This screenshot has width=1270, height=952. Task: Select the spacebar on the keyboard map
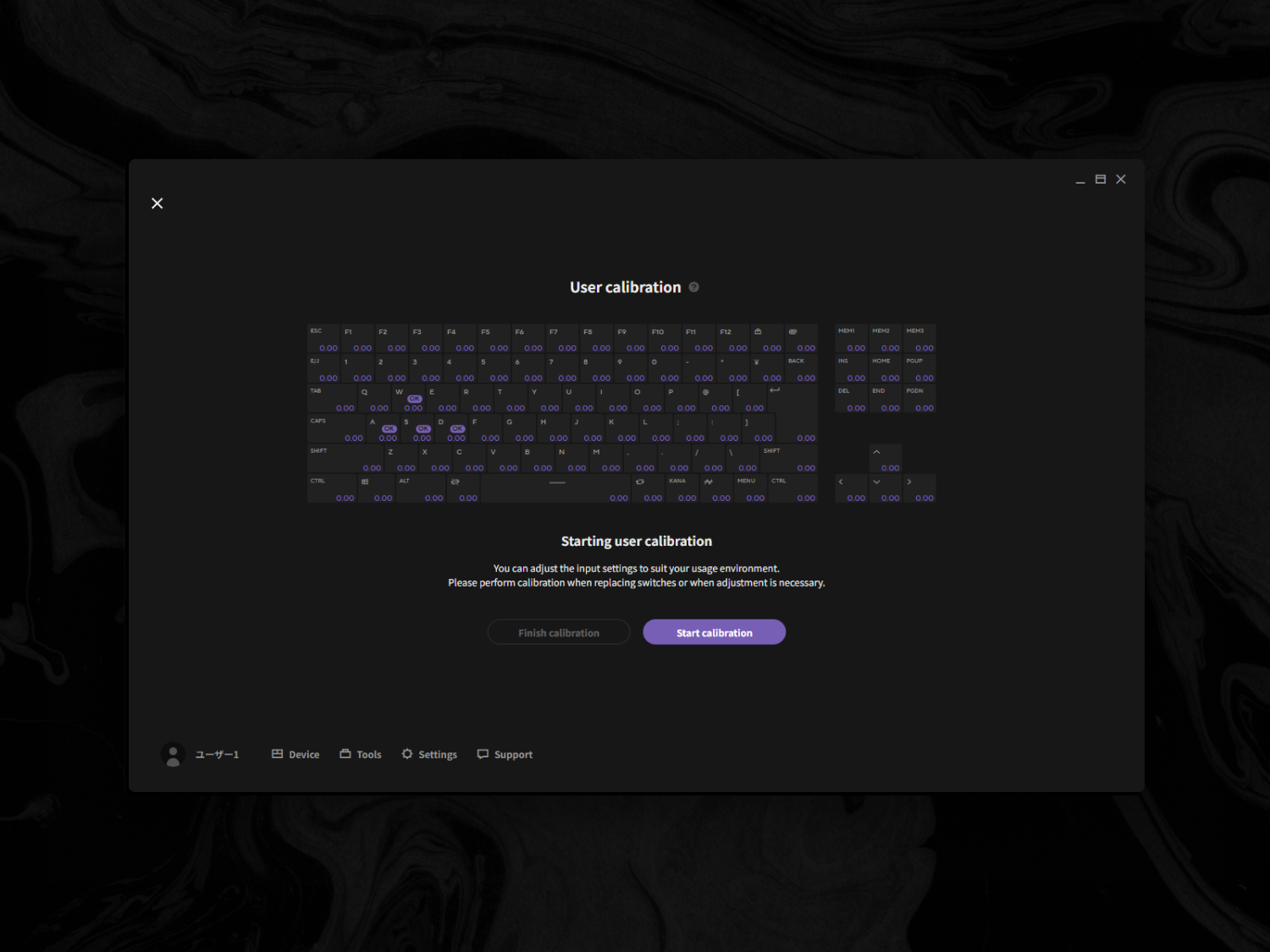(555, 488)
